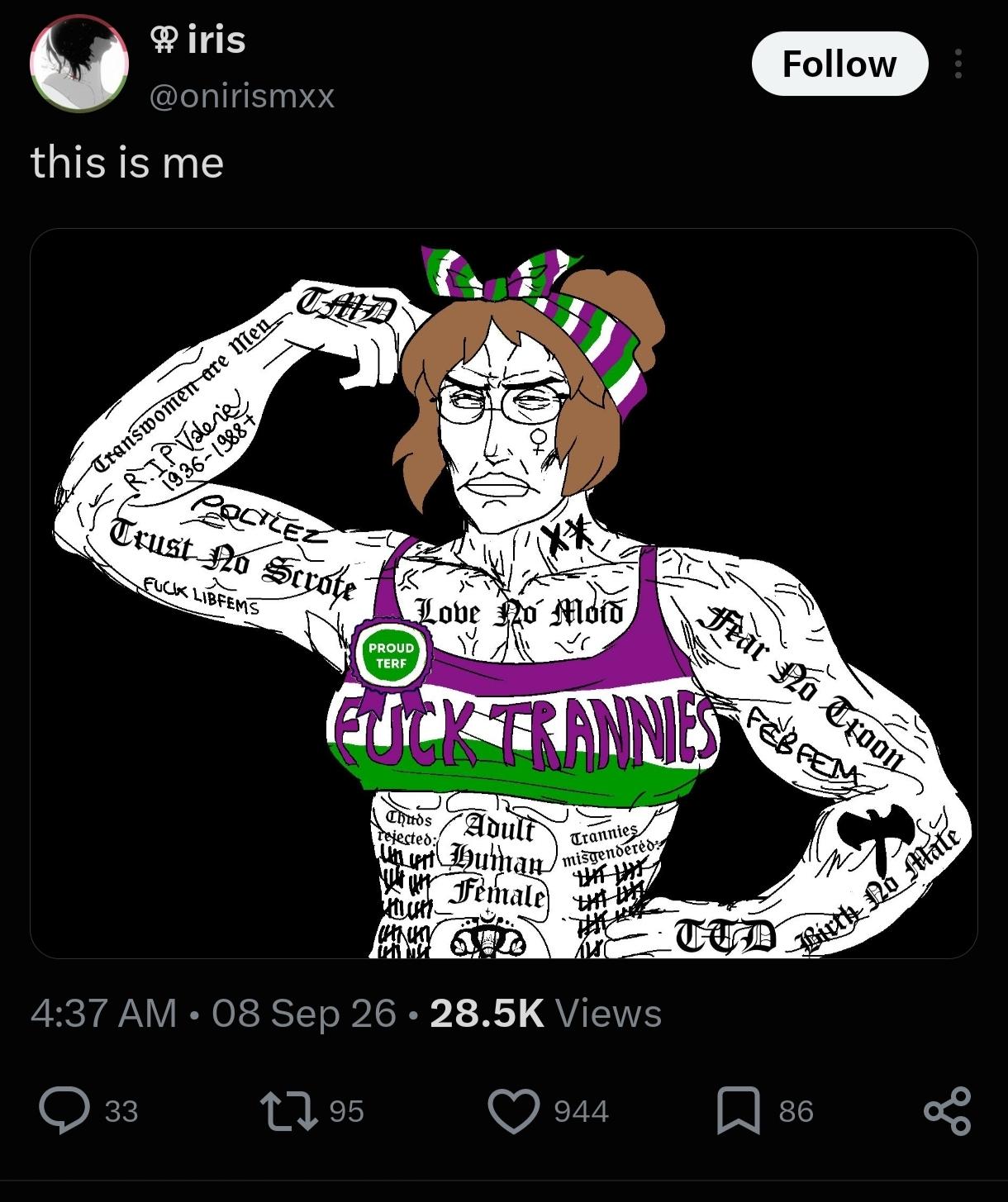
Task: Bookmark the post with the bookmark icon
Action: tap(739, 1111)
